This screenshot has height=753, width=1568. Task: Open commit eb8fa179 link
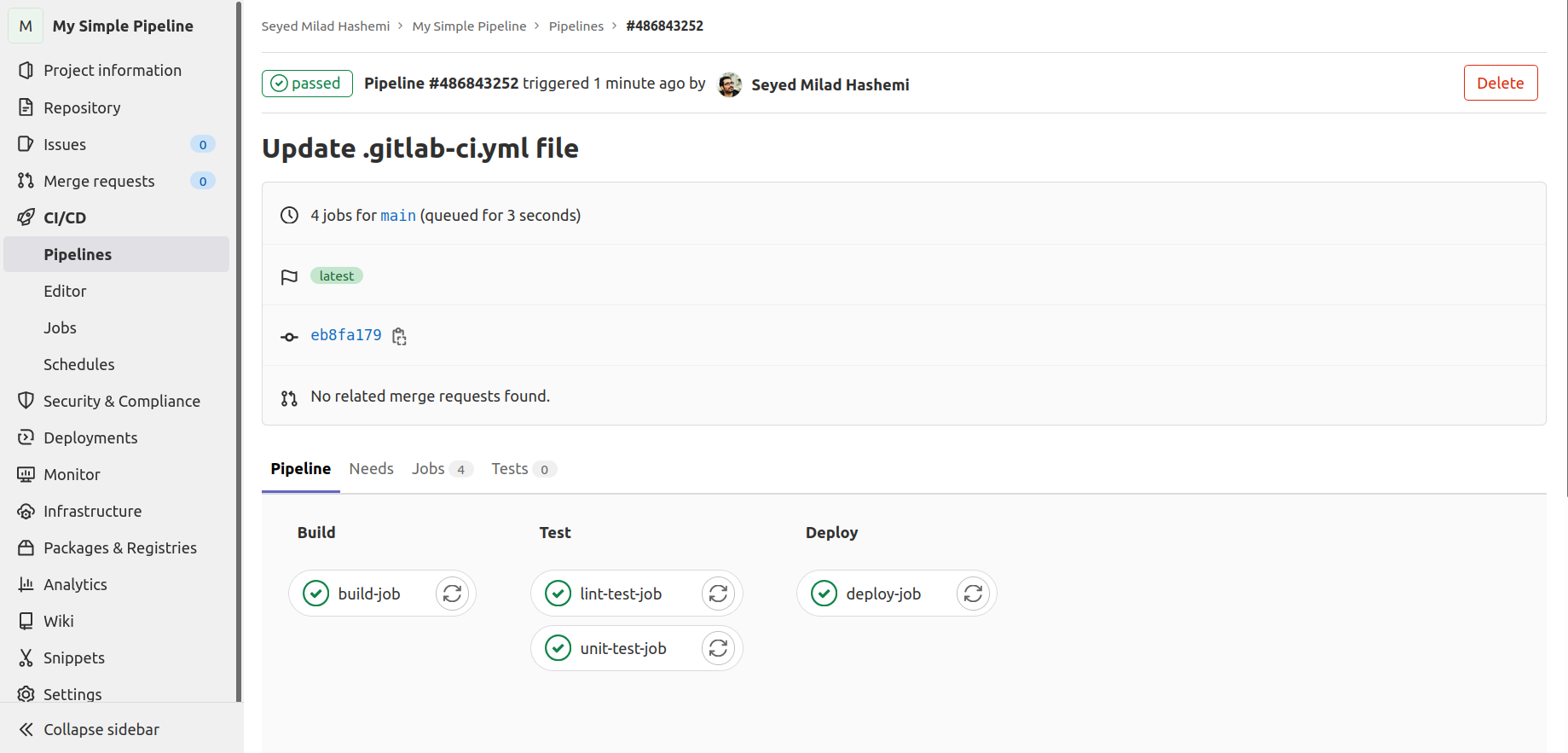click(345, 335)
